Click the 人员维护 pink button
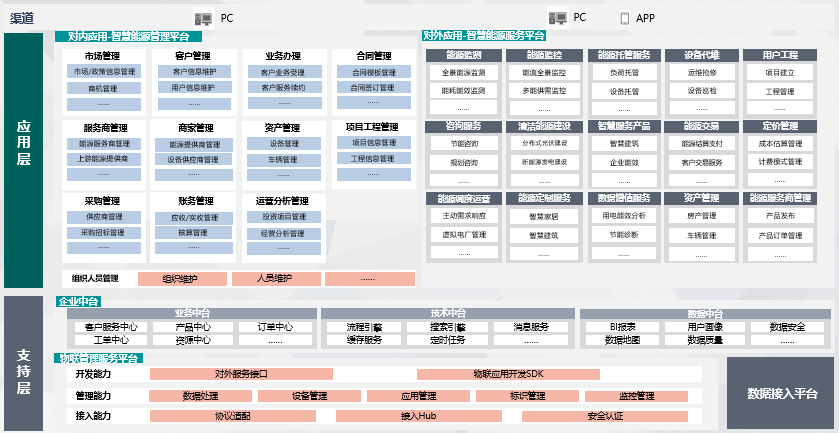The image size is (839, 433). tap(276, 279)
